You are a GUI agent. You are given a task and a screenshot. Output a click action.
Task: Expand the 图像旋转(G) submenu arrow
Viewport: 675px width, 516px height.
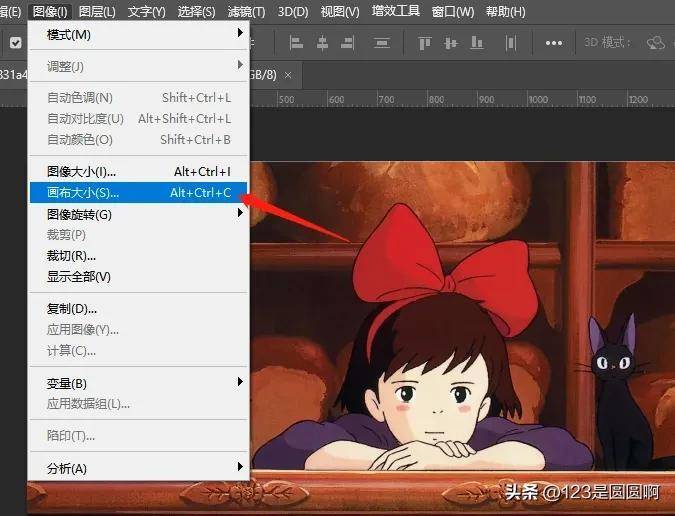point(240,213)
